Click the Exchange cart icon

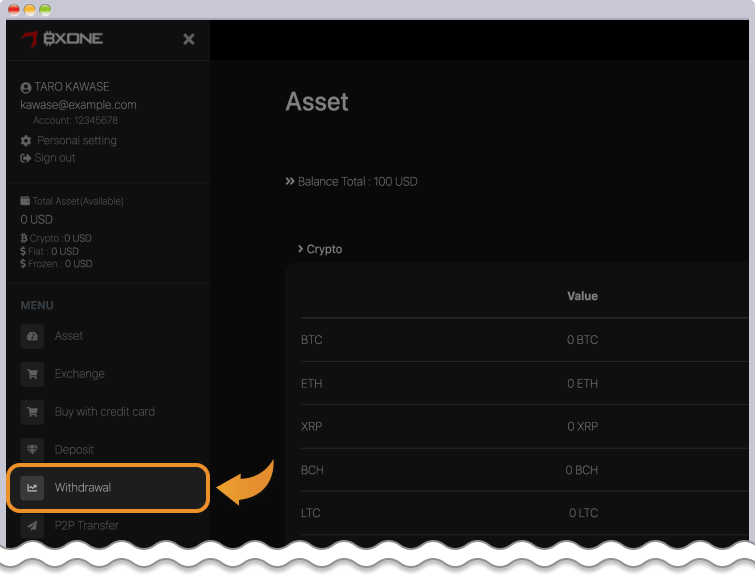tap(32, 374)
